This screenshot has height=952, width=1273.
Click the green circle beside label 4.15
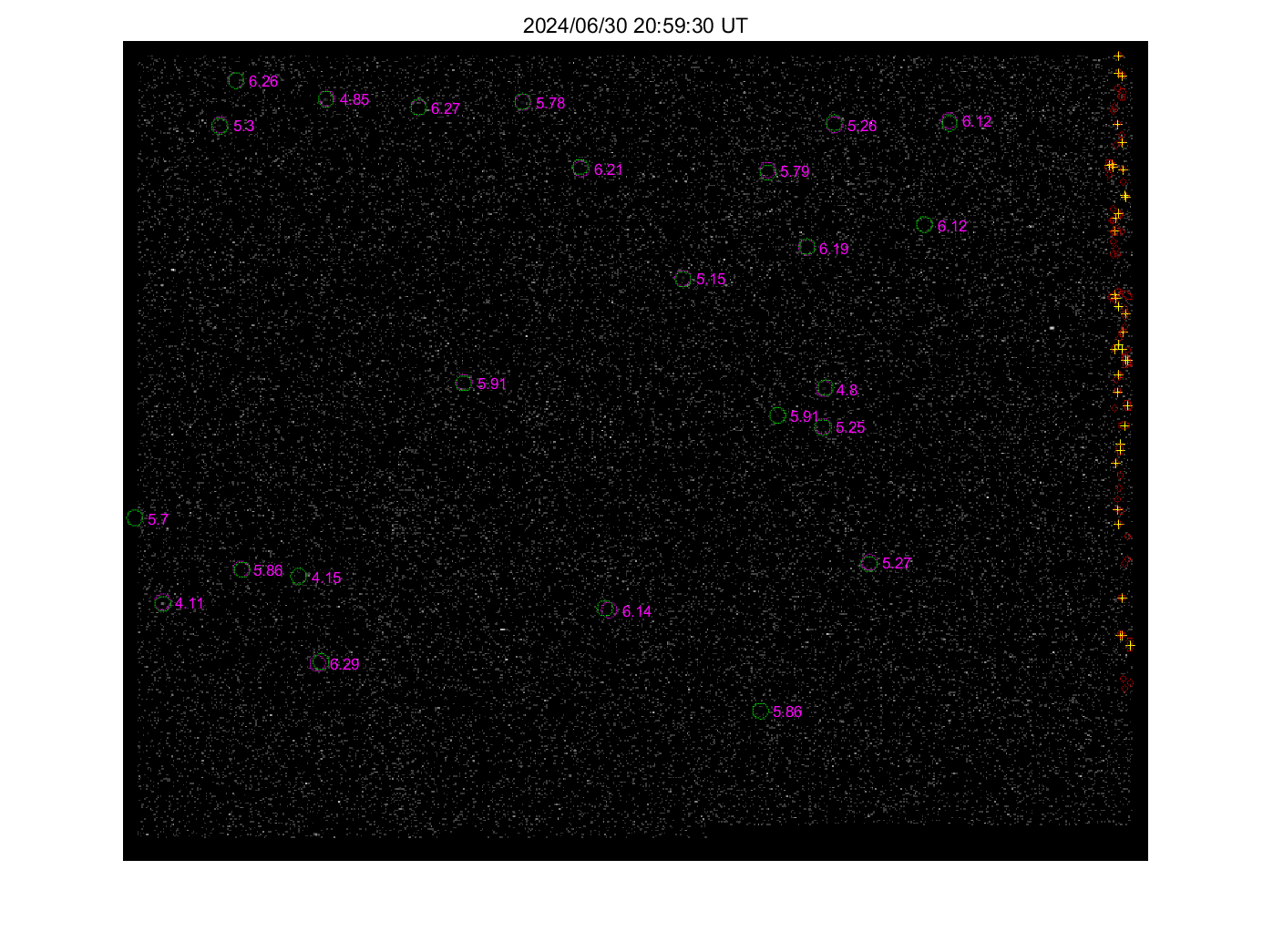tap(299, 577)
